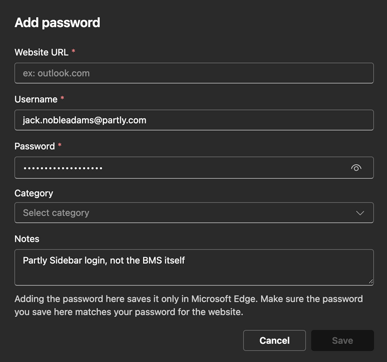
Task: Open the Select category dropdown
Action: click(194, 213)
